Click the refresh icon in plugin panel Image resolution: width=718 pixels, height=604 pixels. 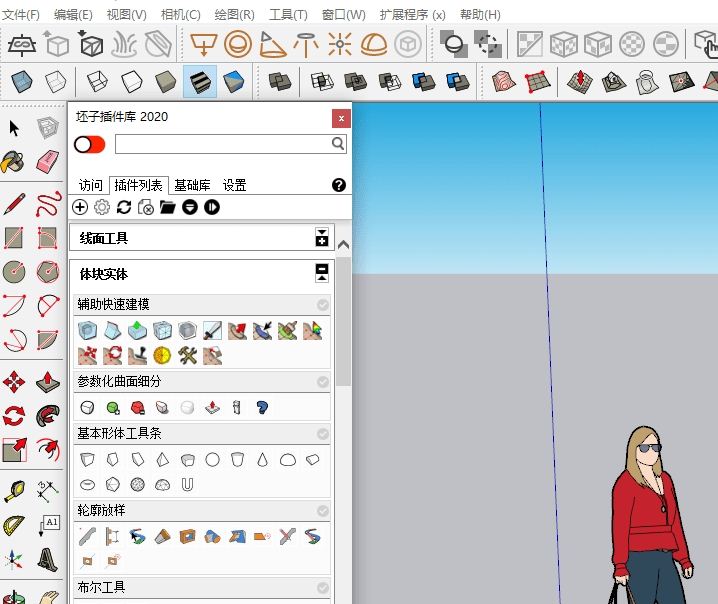coord(124,207)
